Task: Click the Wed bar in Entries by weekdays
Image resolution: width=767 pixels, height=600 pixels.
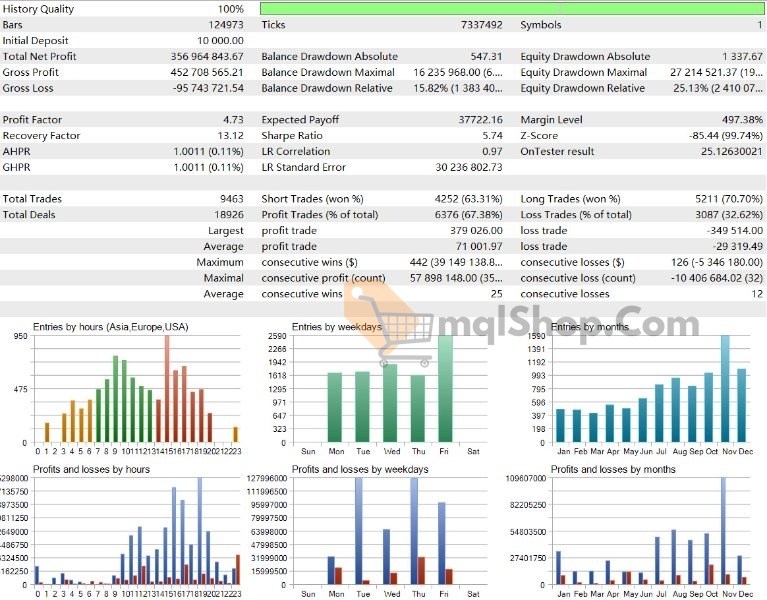Action: [390, 403]
